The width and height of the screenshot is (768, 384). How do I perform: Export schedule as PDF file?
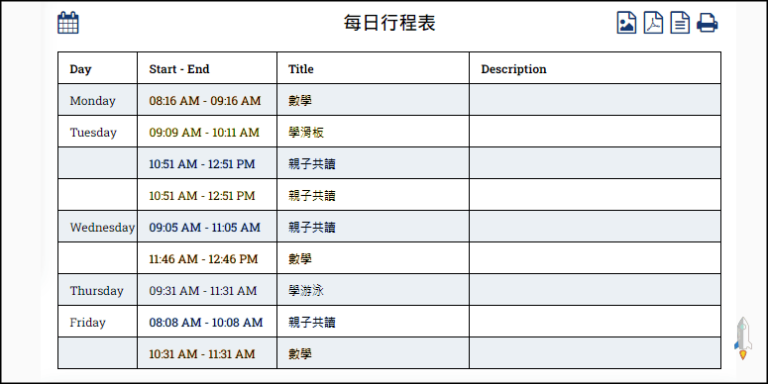(x=653, y=23)
